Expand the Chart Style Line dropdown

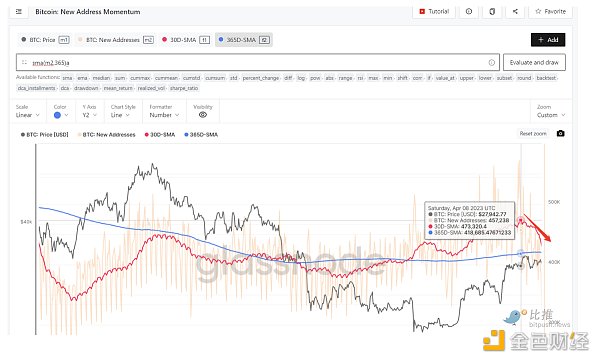tap(119, 115)
